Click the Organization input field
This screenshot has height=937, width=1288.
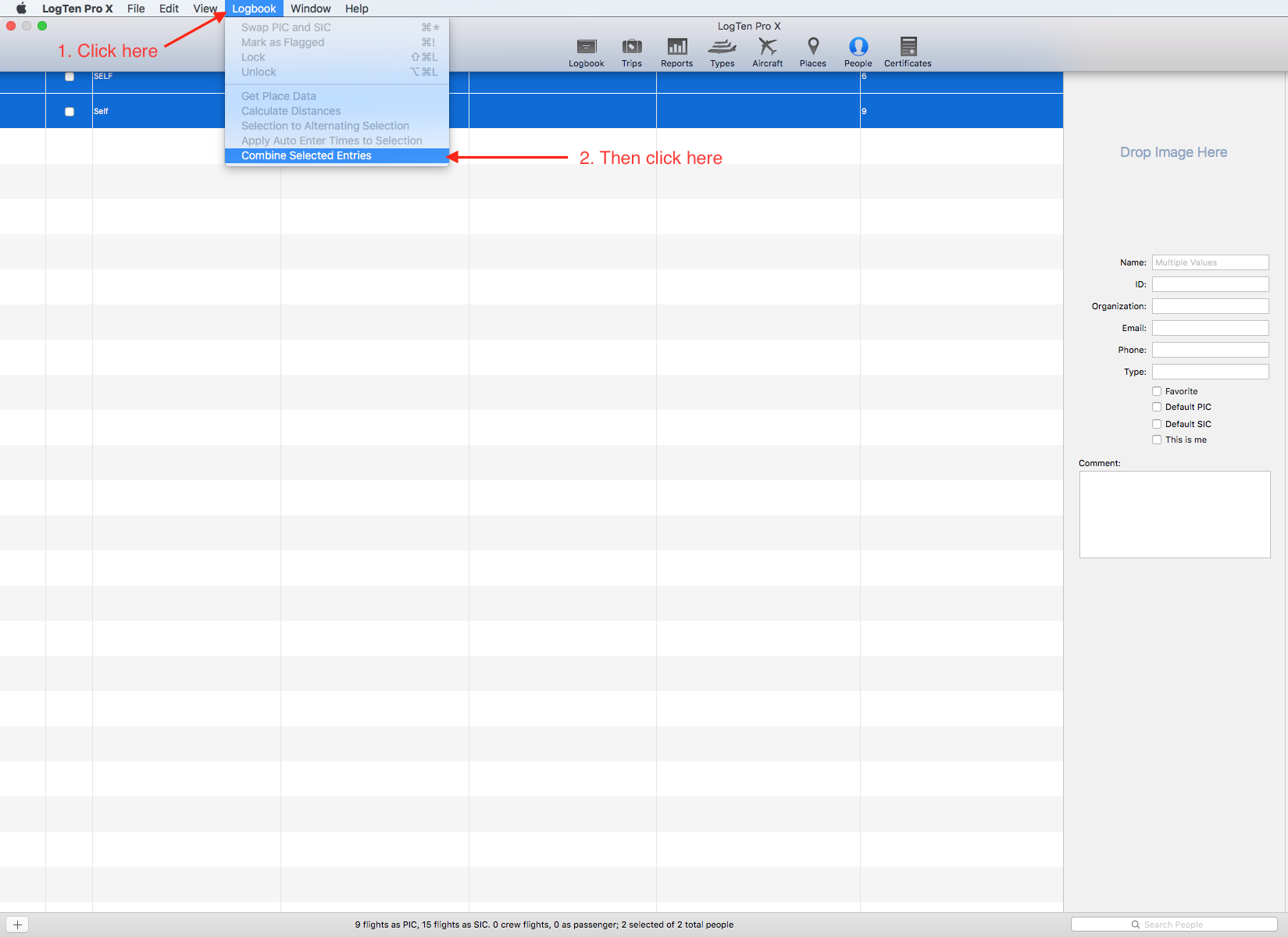(x=1210, y=306)
